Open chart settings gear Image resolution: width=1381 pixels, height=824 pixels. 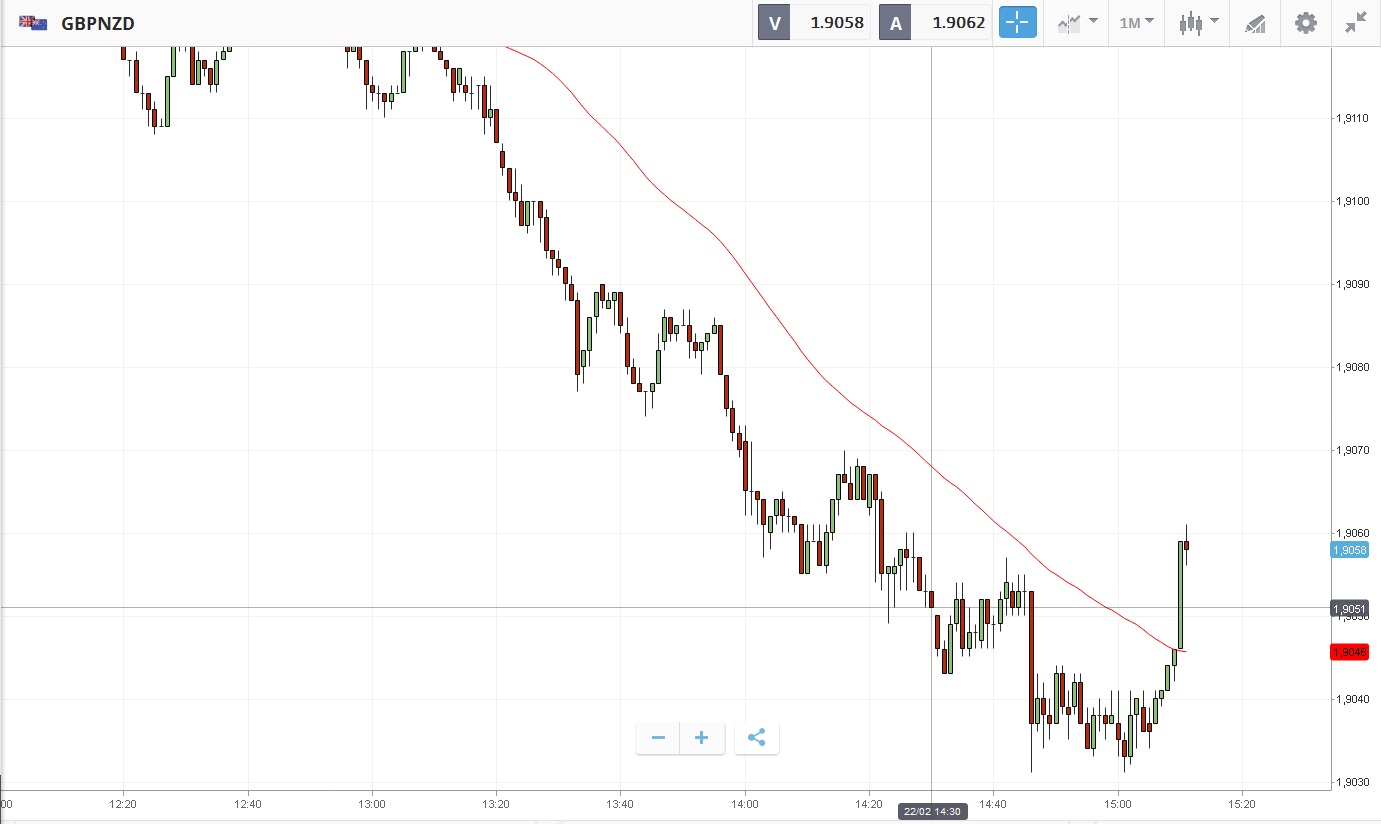[1306, 22]
